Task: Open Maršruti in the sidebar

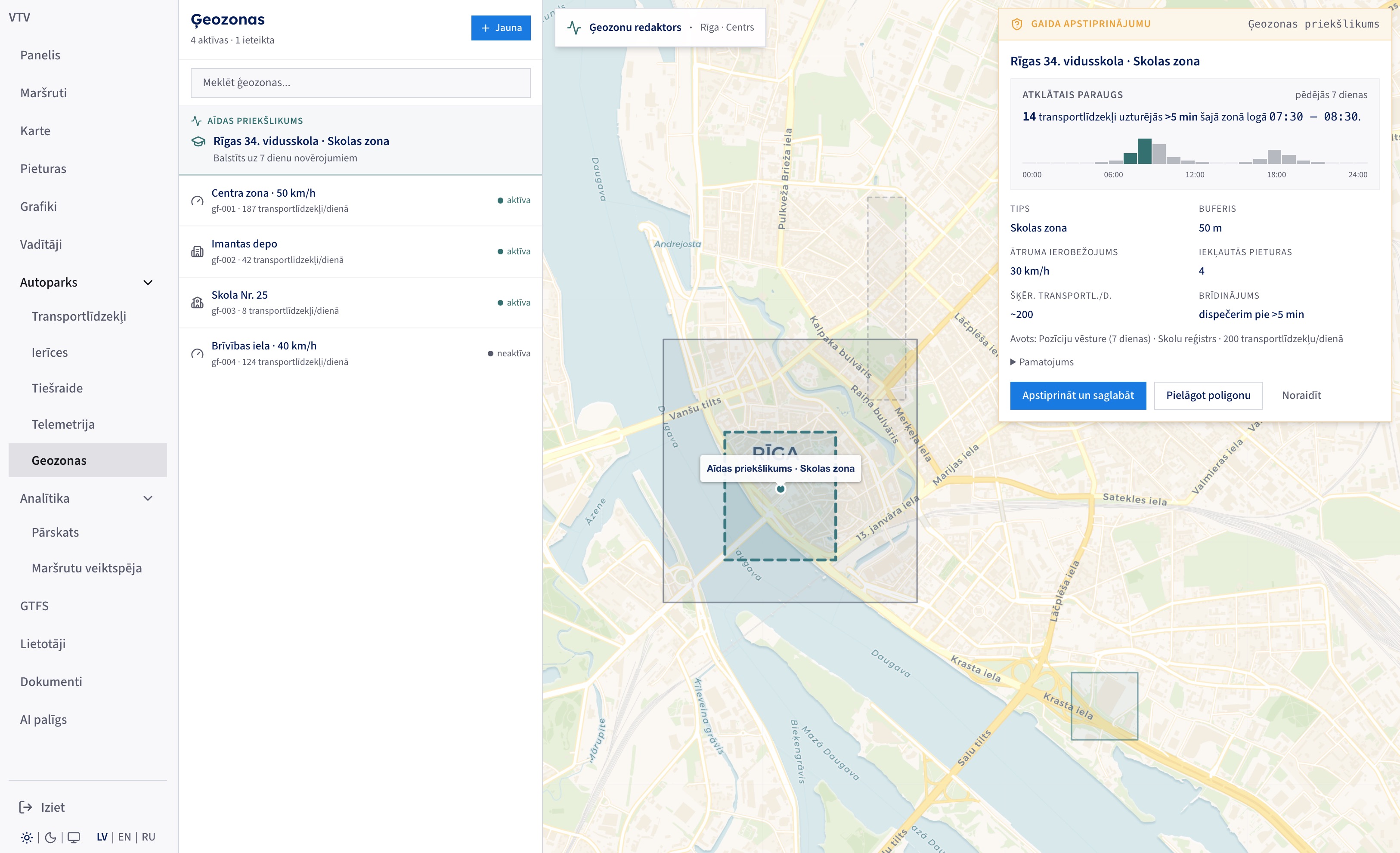Action: (87, 93)
